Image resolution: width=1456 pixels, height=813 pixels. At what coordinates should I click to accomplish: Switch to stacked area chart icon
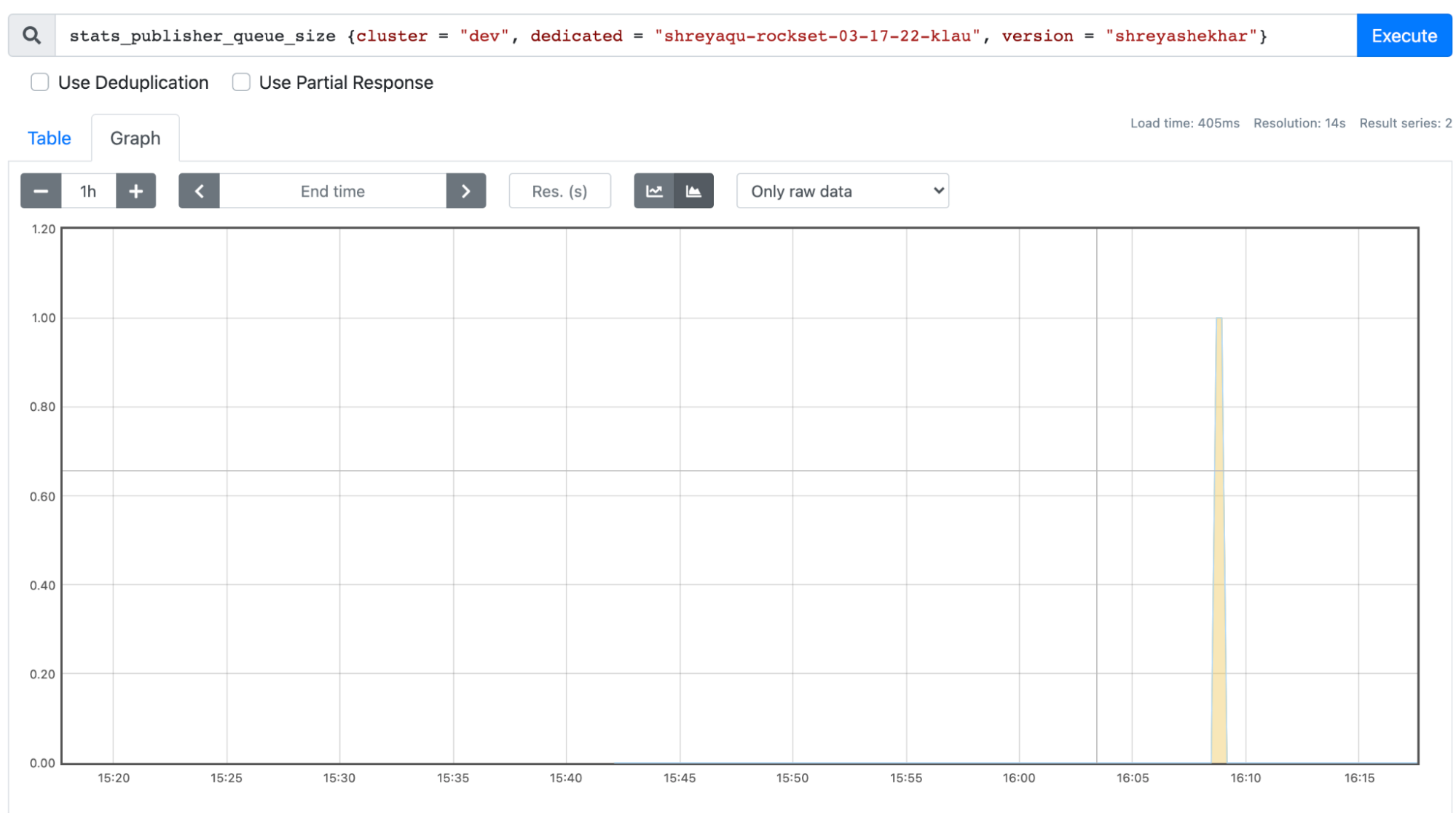tap(693, 191)
